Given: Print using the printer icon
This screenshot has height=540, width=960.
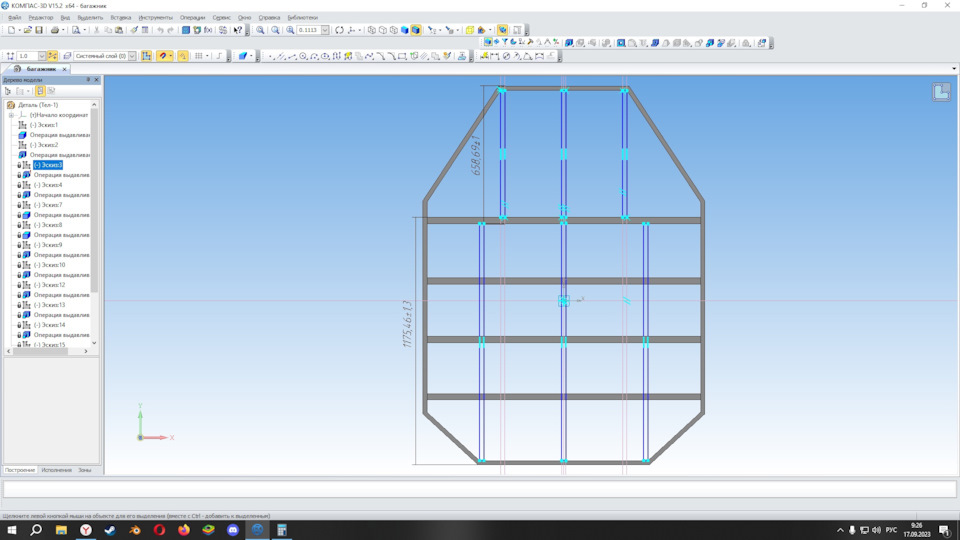Looking at the screenshot, I should [54, 30].
